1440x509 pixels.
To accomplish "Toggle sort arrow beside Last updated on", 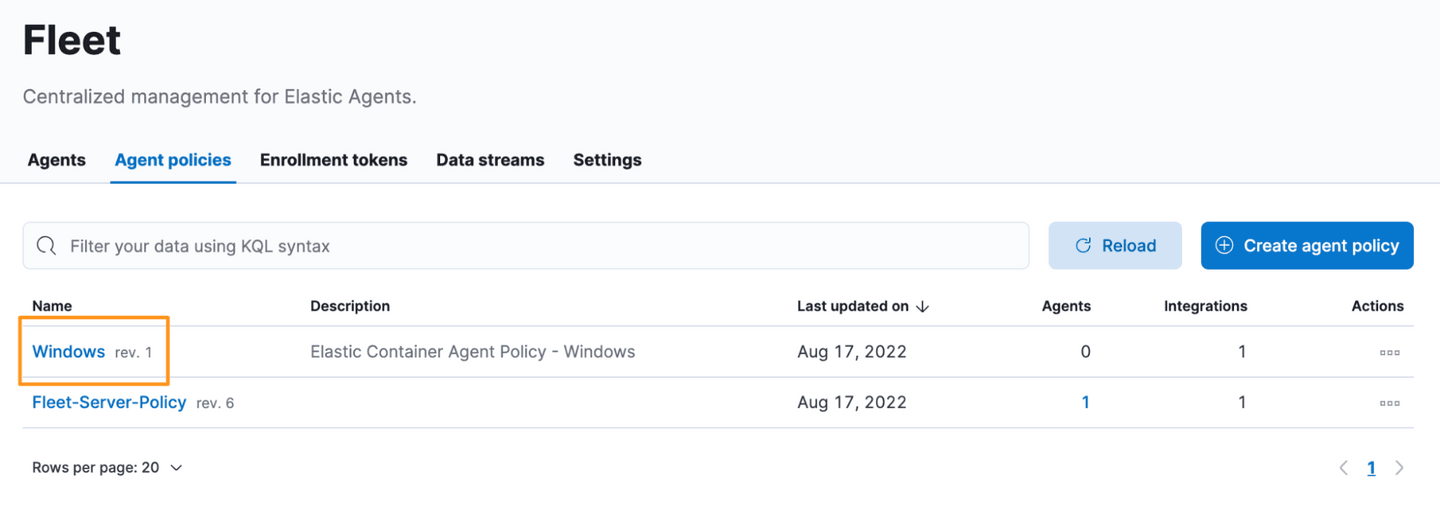I will click(x=922, y=307).
